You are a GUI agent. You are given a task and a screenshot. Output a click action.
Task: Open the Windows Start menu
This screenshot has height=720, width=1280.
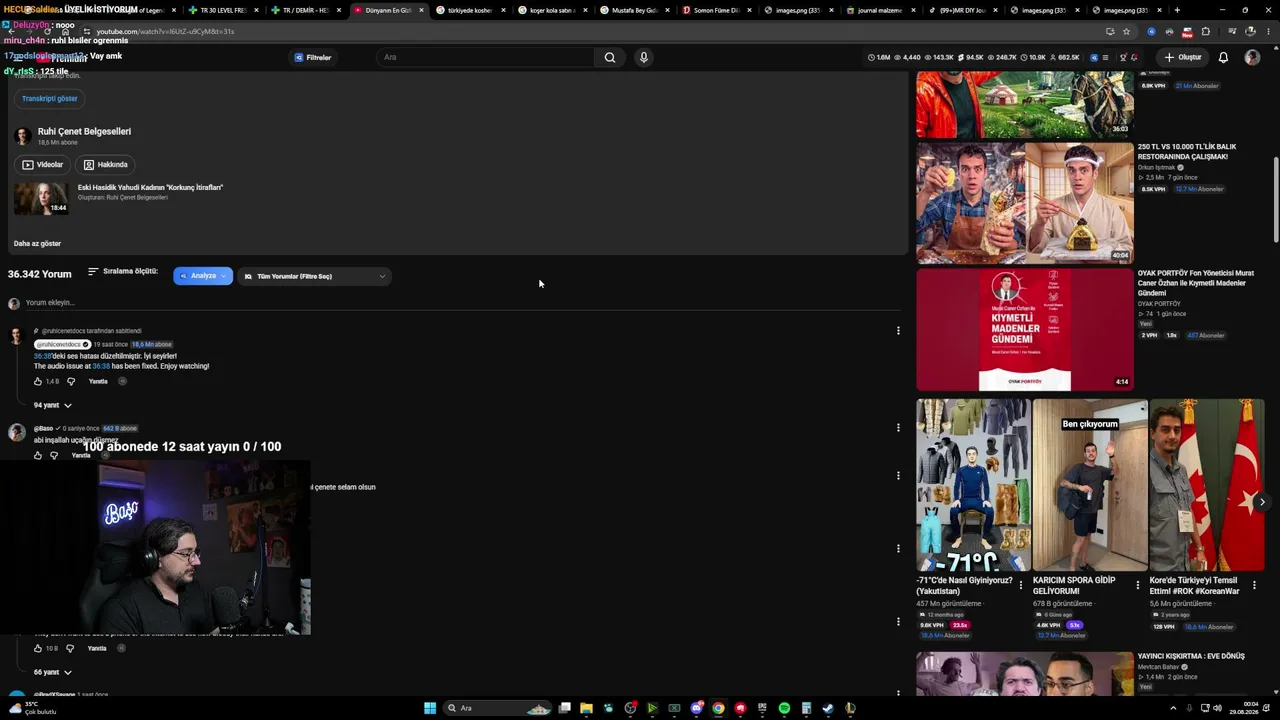click(x=430, y=708)
